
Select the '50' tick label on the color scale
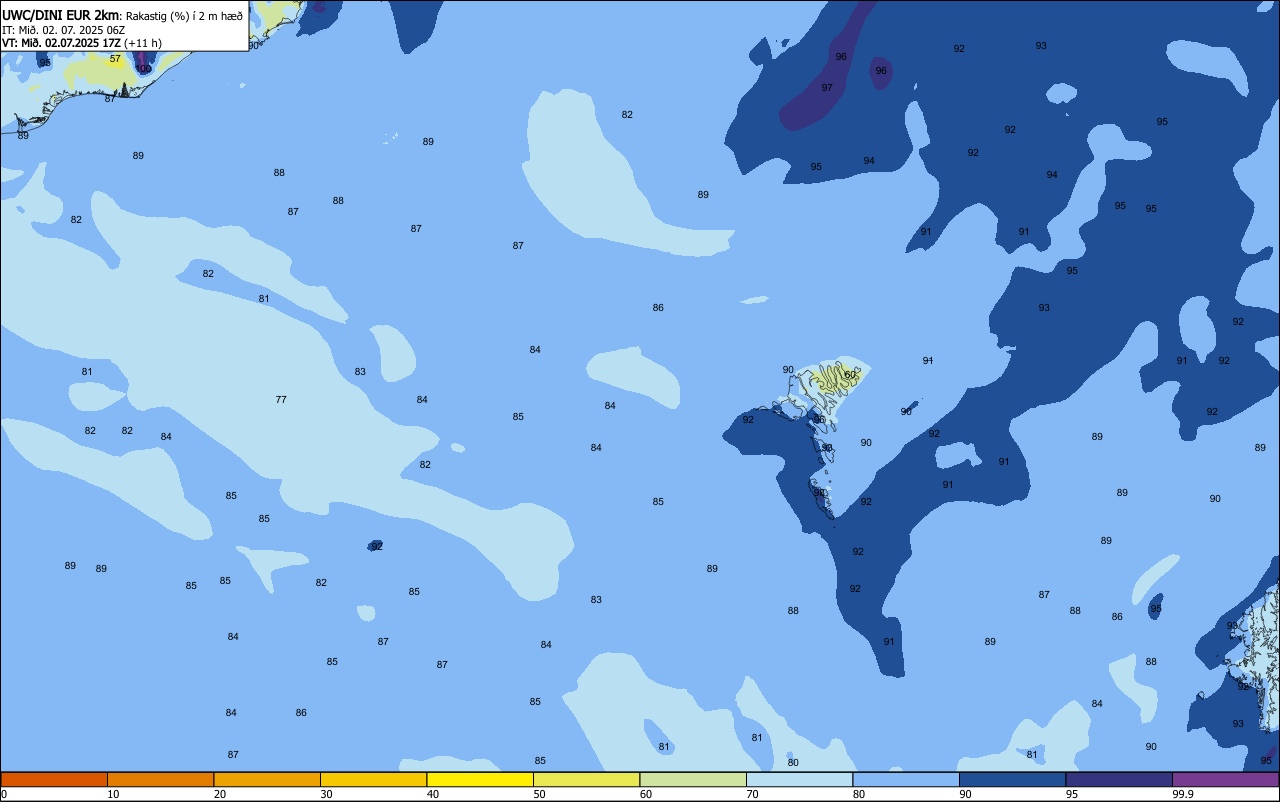539,794
